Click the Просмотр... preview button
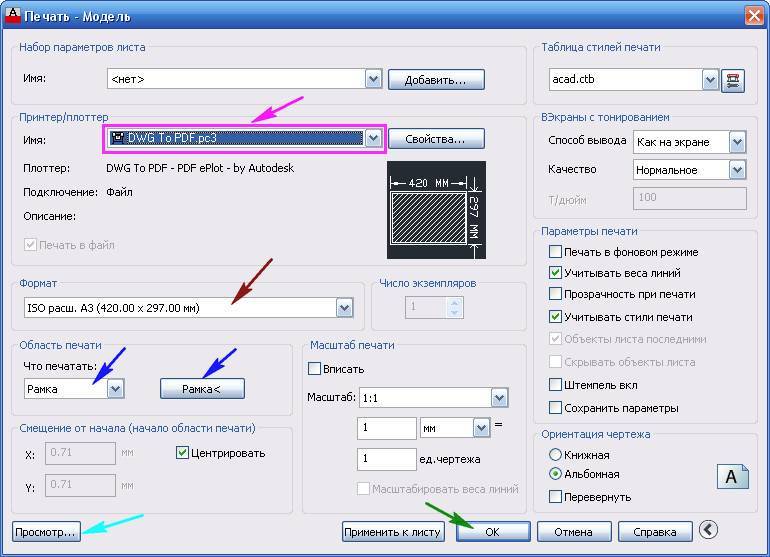 point(46,532)
